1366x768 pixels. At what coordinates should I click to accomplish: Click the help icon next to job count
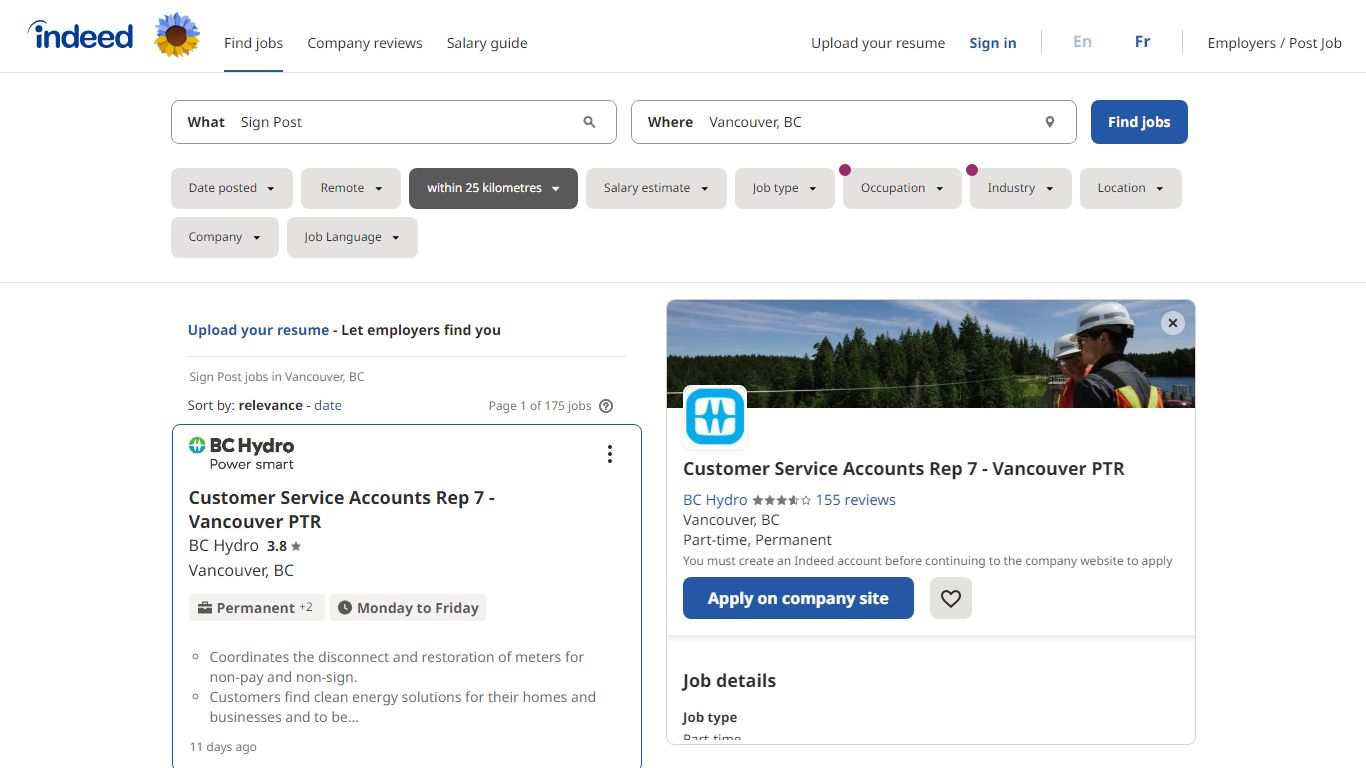(606, 406)
